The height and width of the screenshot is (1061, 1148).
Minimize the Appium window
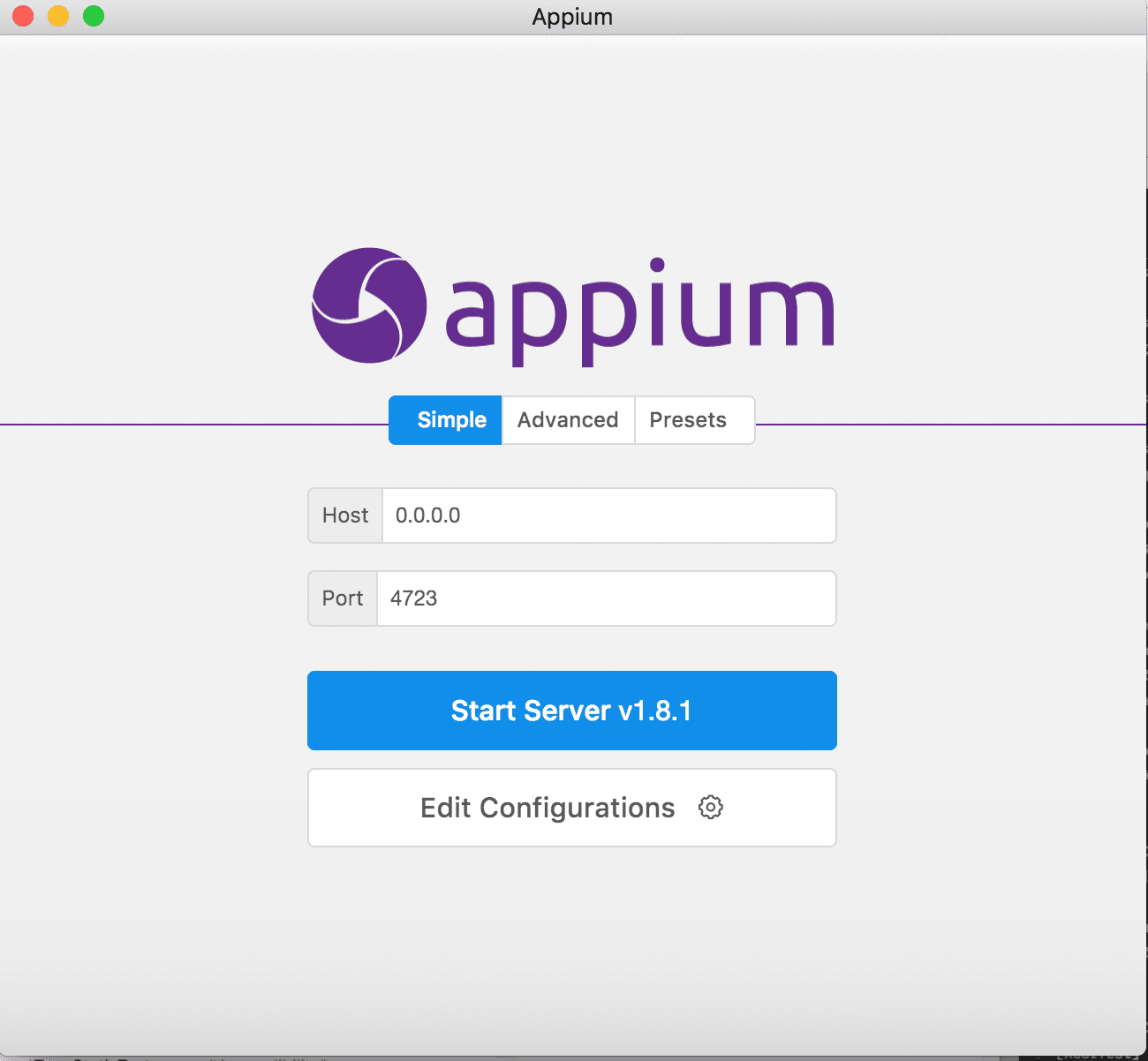click(58, 16)
